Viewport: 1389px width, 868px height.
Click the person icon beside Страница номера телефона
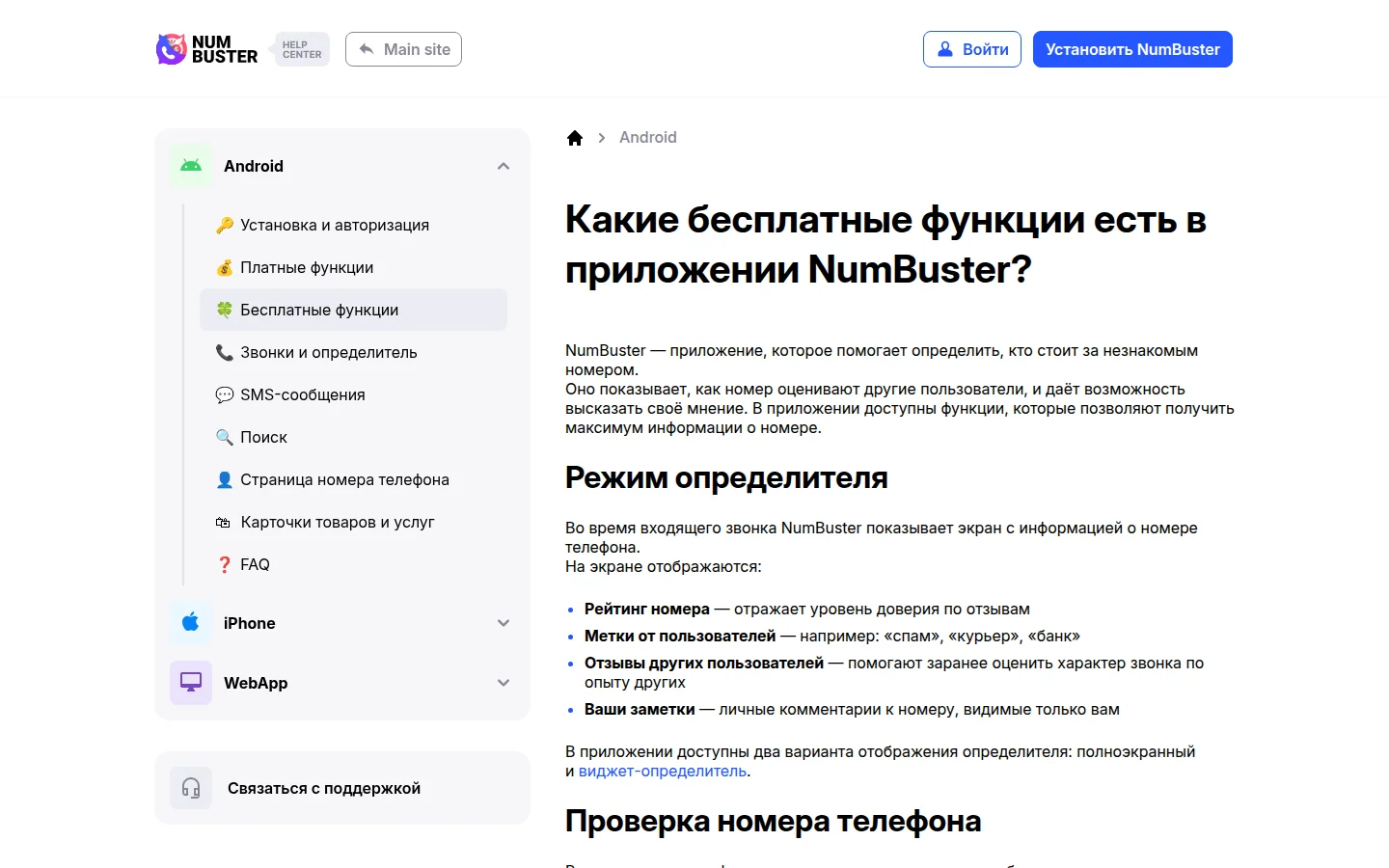click(x=225, y=479)
